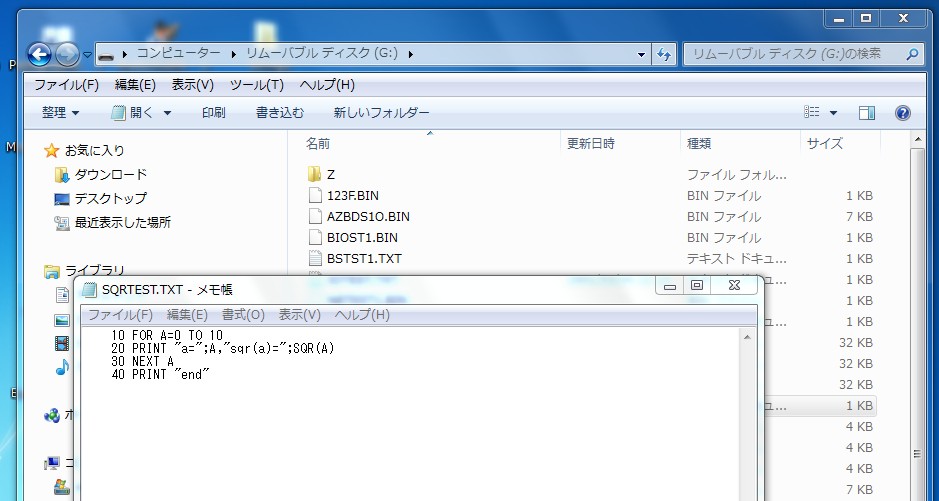939x501 pixels.
Task: Select the BSTST1.TXT file
Action: [x=364, y=258]
